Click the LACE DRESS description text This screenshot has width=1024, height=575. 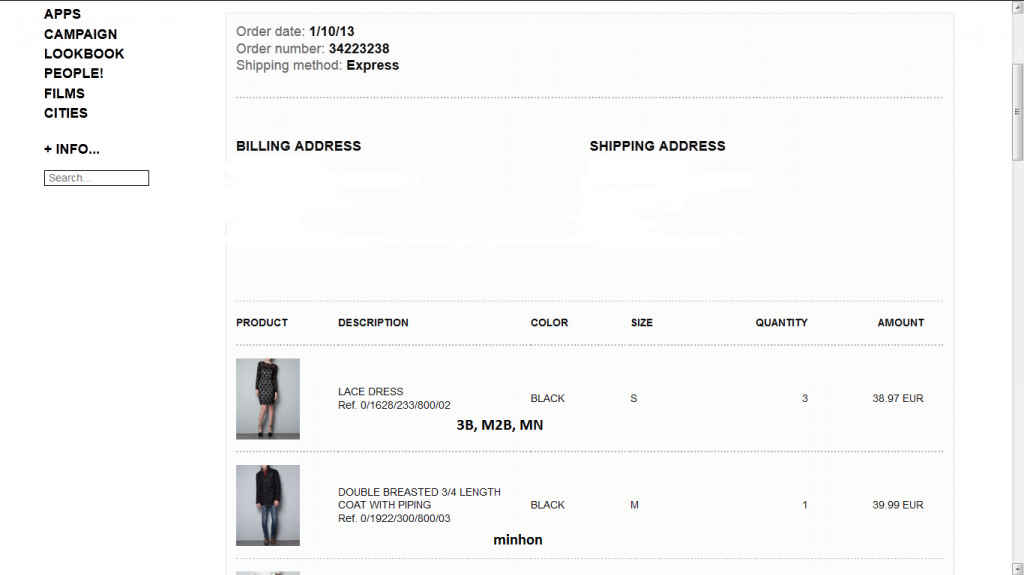[371, 392]
